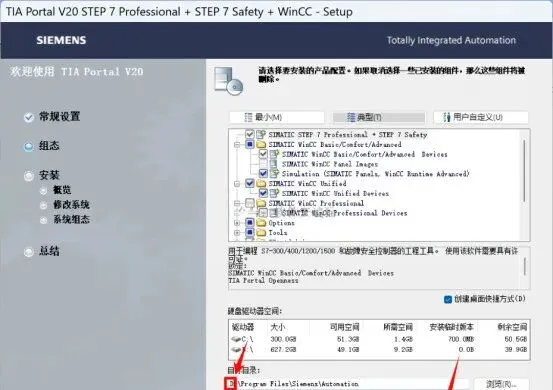The height and width of the screenshot is (390, 553).
Task: Click the 627.2GB drive size cell
Action: [x=283, y=350]
